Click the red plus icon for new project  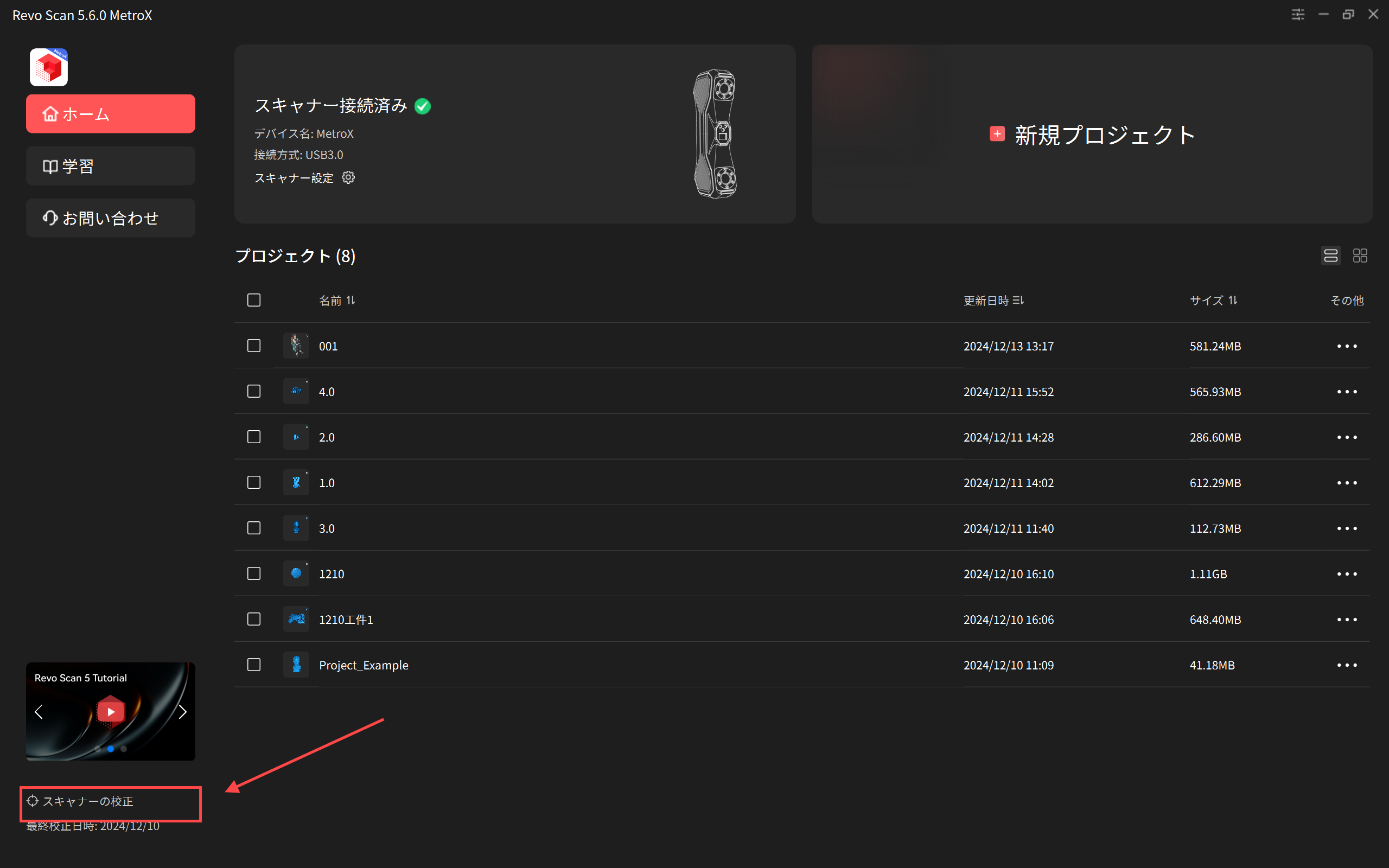tap(997, 134)
